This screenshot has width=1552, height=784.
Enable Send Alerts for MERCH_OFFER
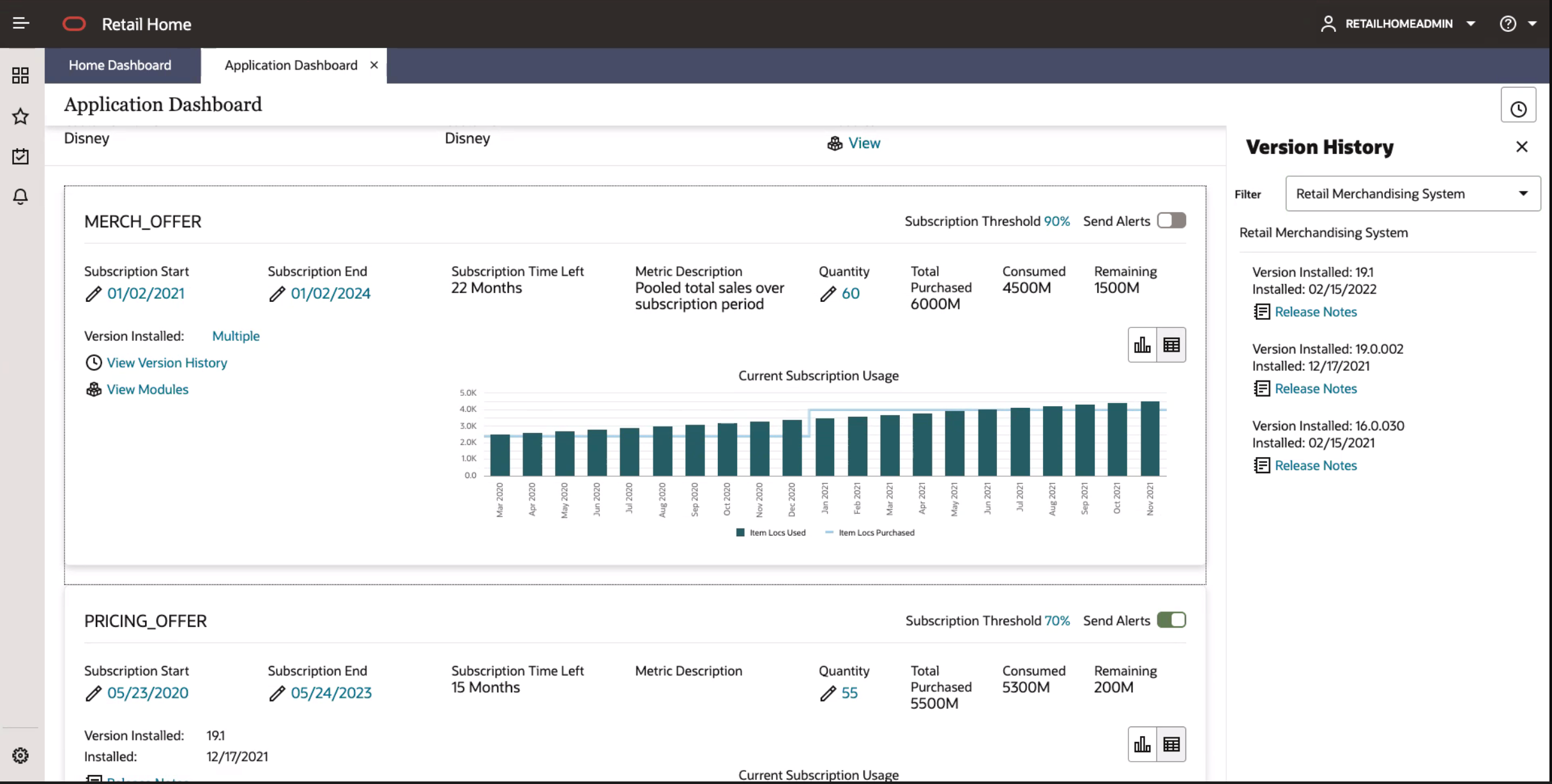[x=1171, y=221]
